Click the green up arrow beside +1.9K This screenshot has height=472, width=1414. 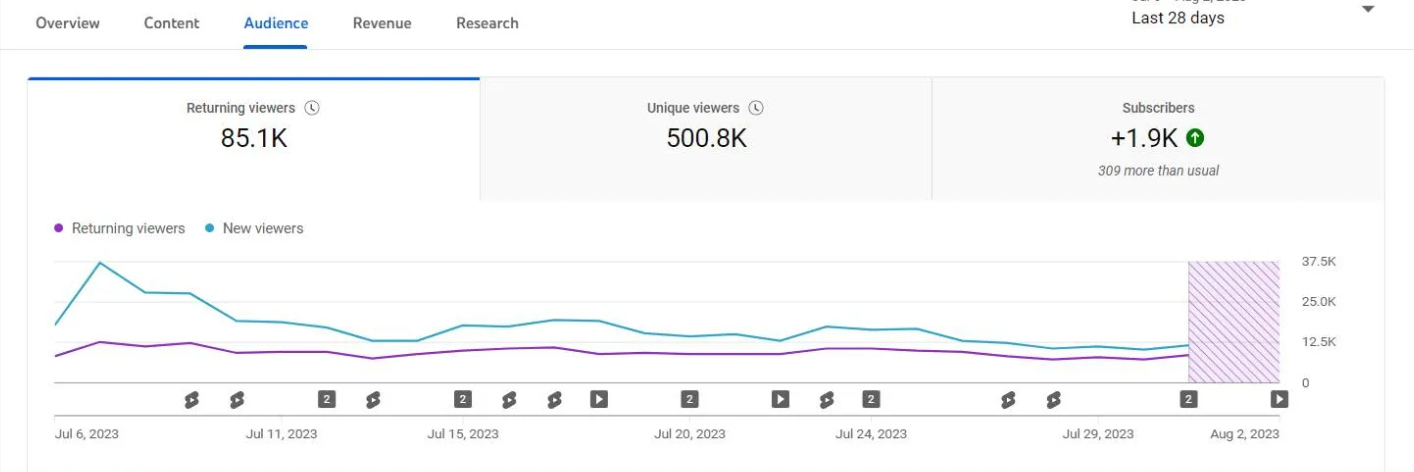(1194, 138)
